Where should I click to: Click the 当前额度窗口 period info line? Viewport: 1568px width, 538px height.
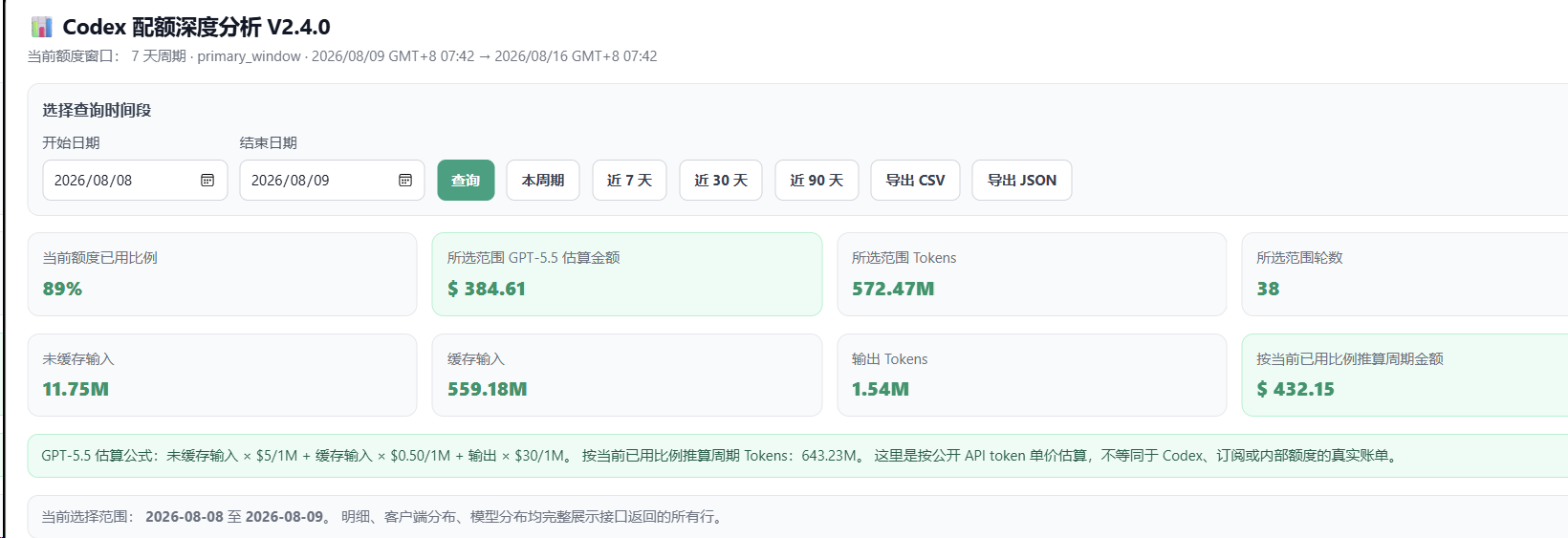point(342,56)
